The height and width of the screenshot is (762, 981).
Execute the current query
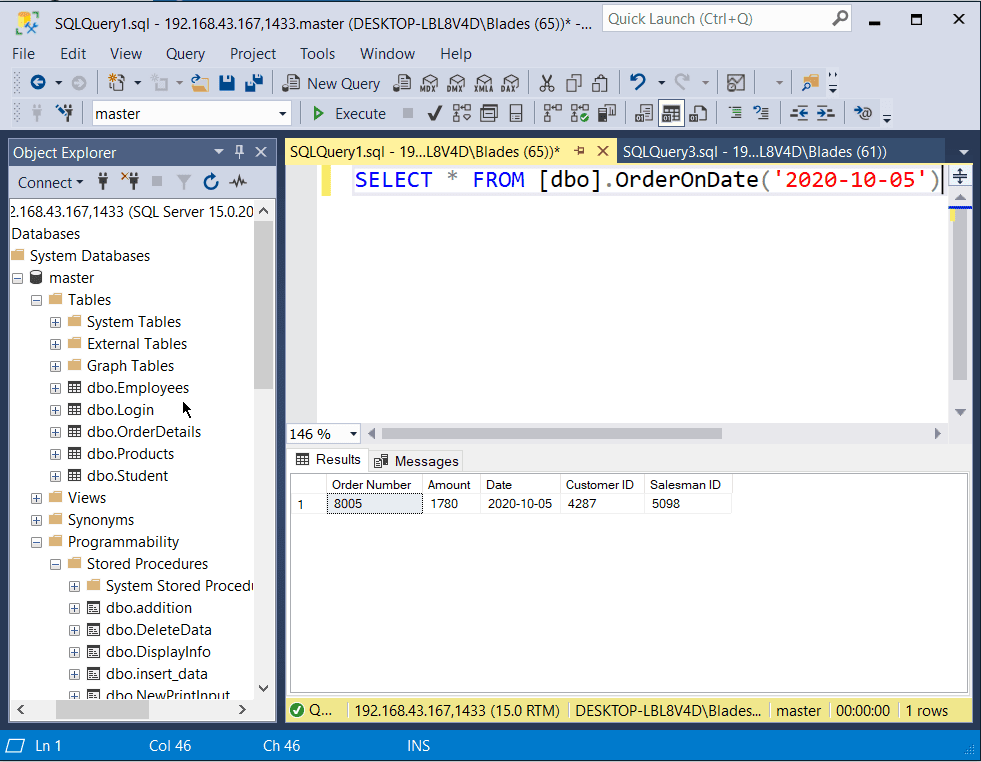coord(348,113)
